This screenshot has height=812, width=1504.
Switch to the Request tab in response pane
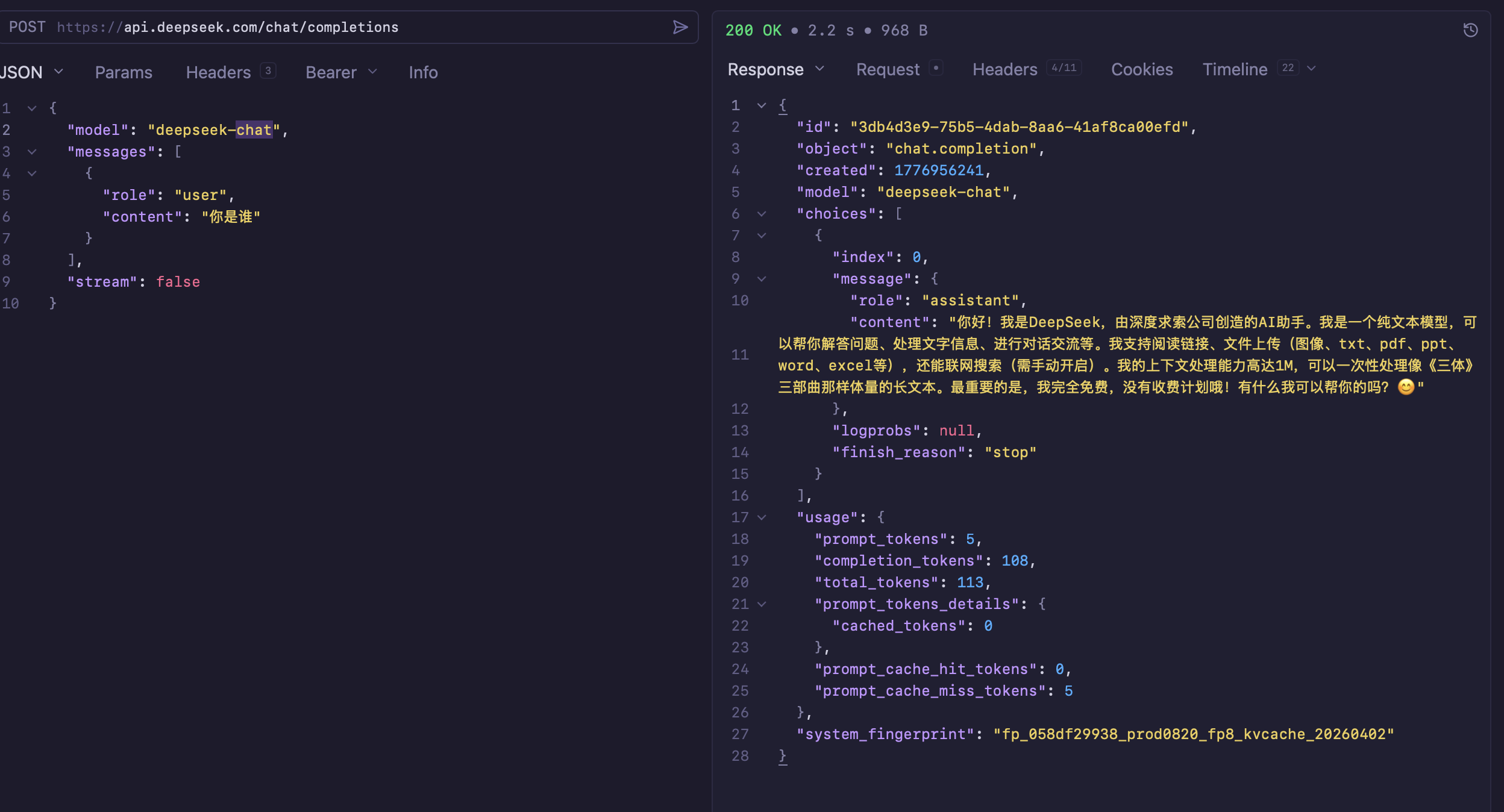click(x=899, y=69)
